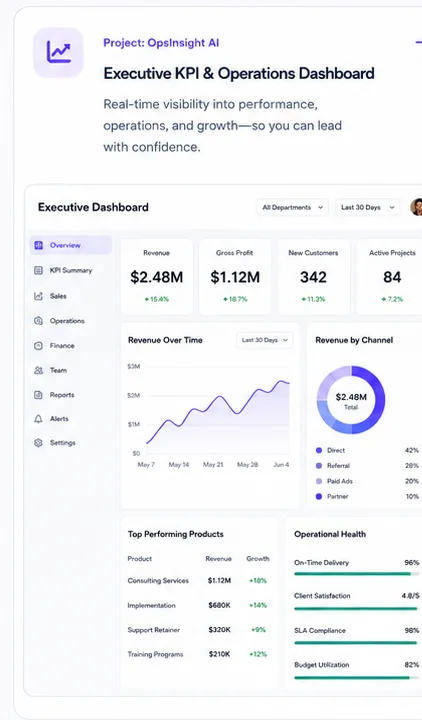
Task: Open the Revenue Over Time range dropdown
Action: click(x=264, y=340)
